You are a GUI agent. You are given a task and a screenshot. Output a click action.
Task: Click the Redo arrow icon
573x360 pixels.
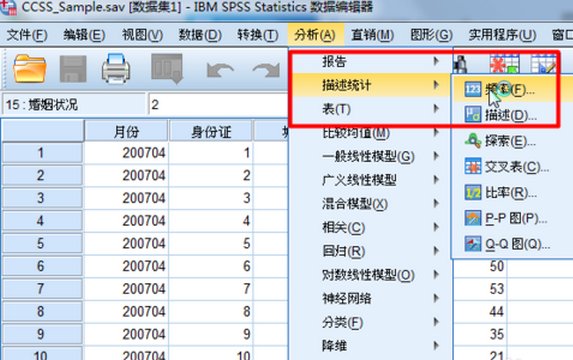[x=266, y=69]
